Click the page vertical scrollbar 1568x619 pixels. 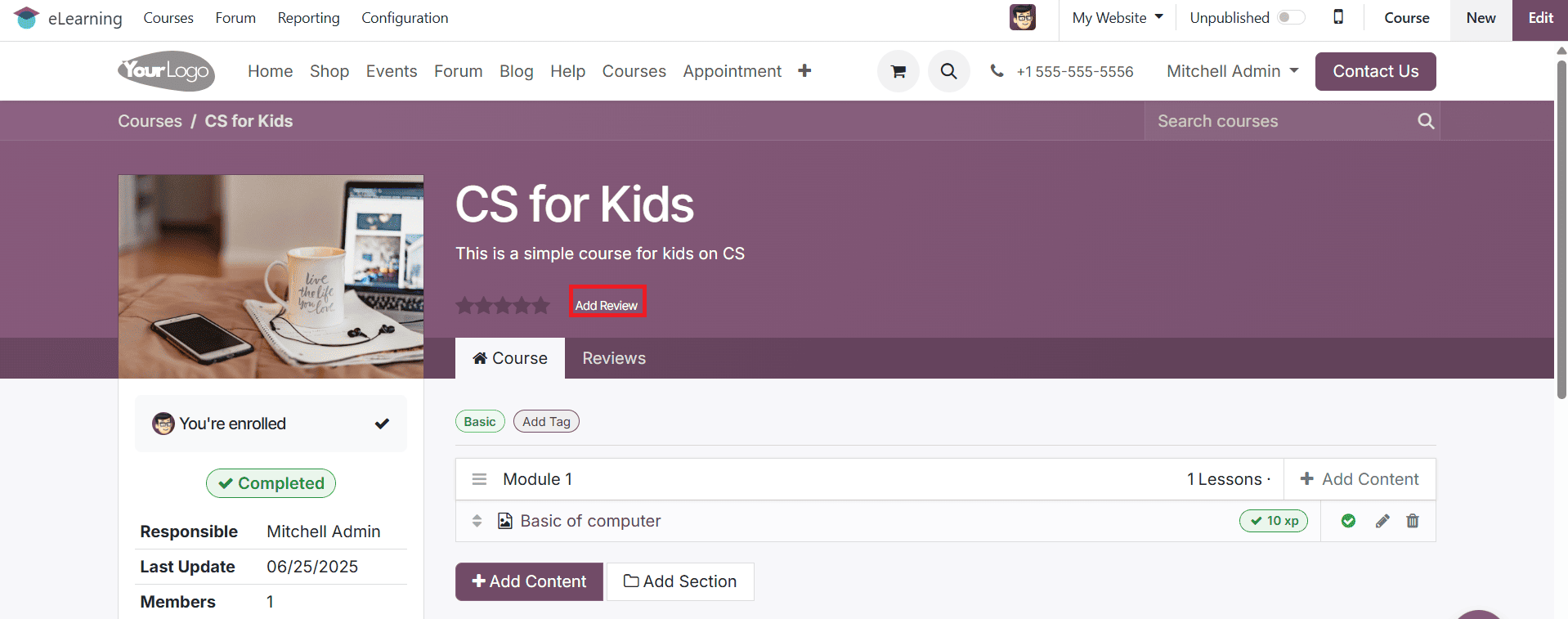coord(1561,229)
